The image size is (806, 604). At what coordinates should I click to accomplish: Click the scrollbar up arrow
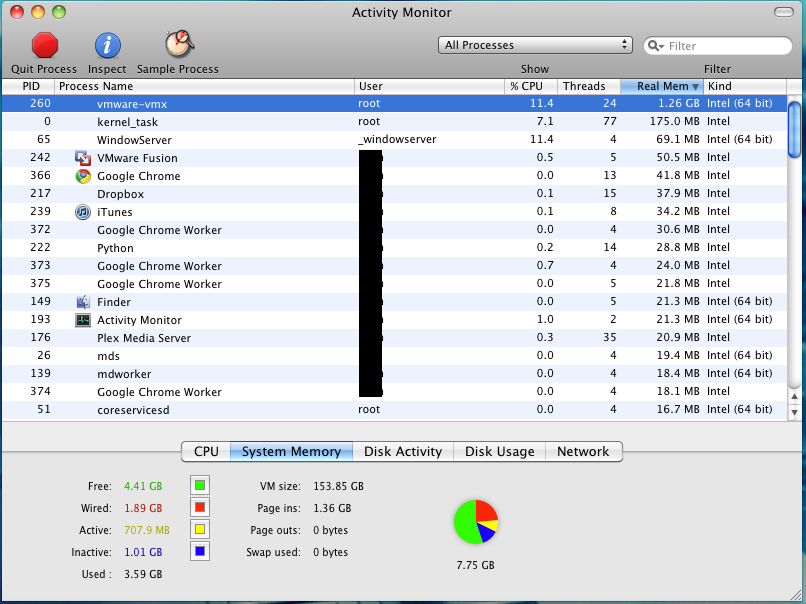795,396
